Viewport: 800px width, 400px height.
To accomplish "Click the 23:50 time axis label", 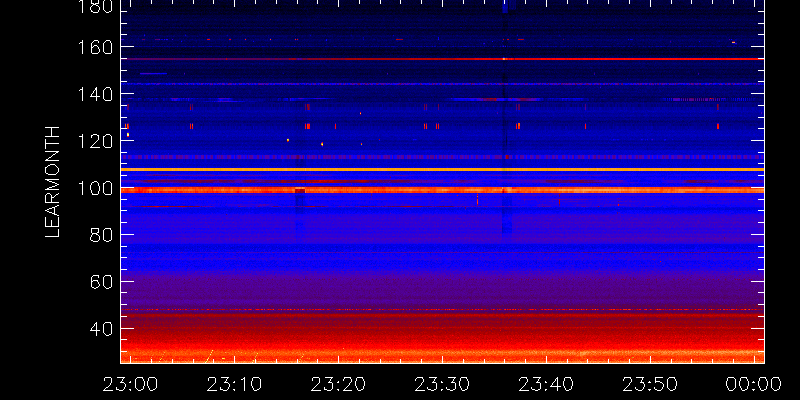I will [650, 384].
